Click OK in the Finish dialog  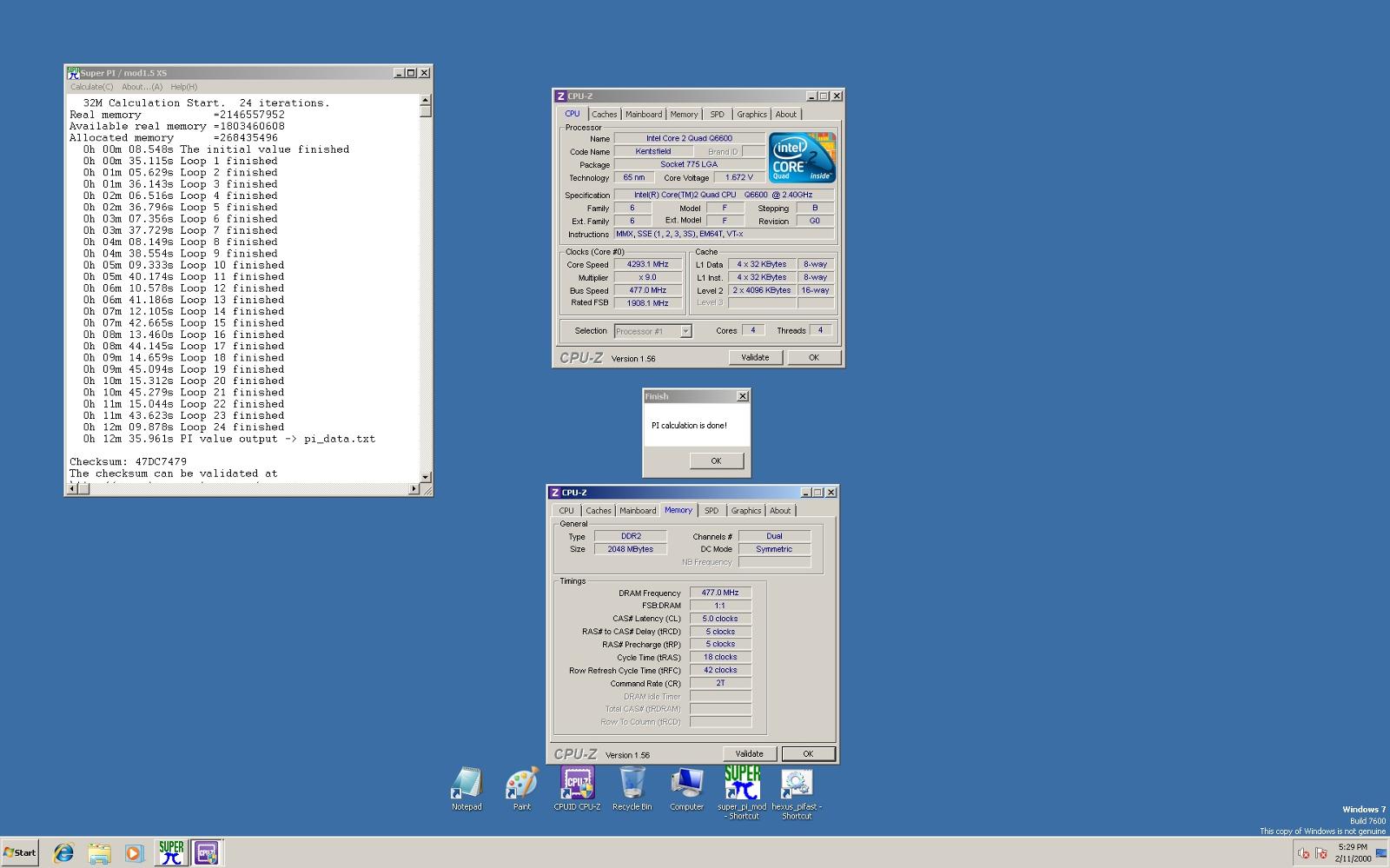tap(716, 461)
